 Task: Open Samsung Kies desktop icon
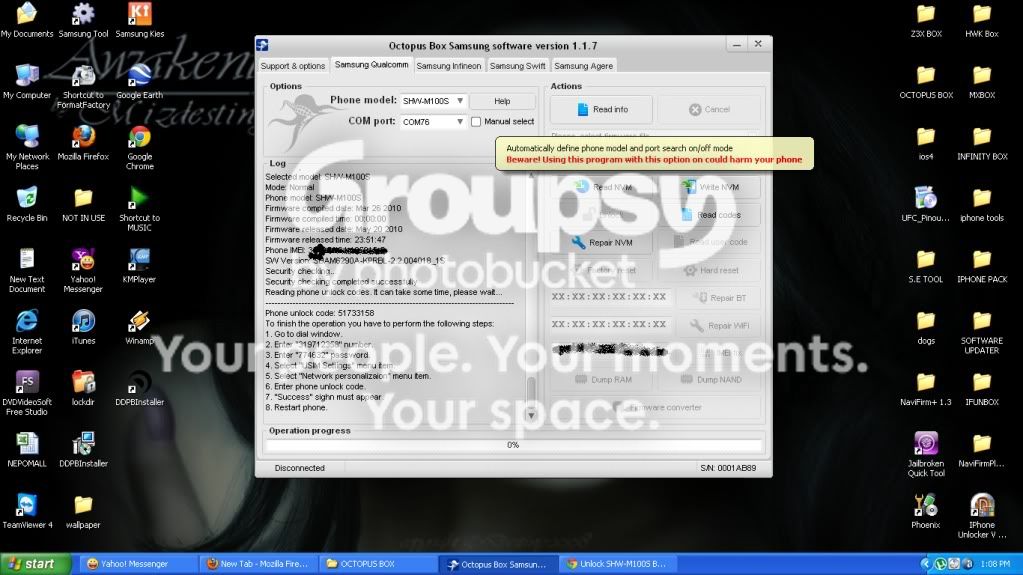140,20
